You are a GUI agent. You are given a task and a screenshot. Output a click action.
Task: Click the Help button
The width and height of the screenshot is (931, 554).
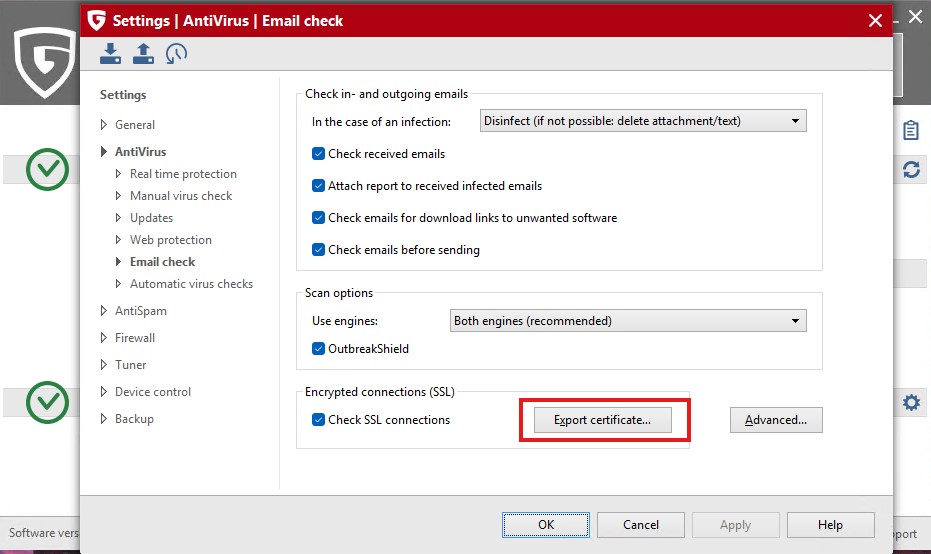pyautogui.click(x=830, y=525)
